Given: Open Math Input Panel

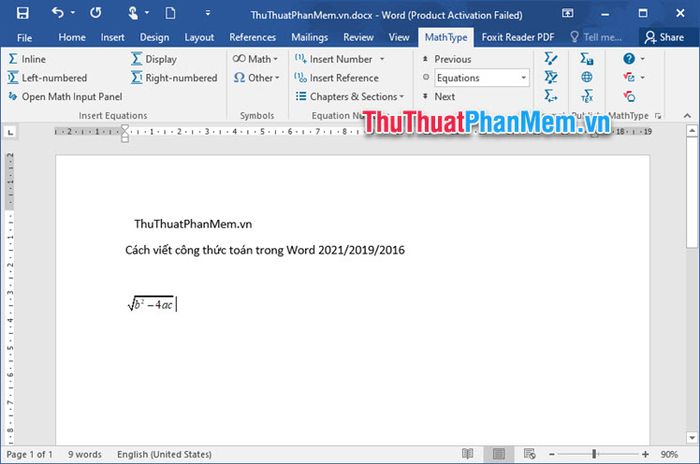Looking at the screenshot, I should tap(65, 96).
